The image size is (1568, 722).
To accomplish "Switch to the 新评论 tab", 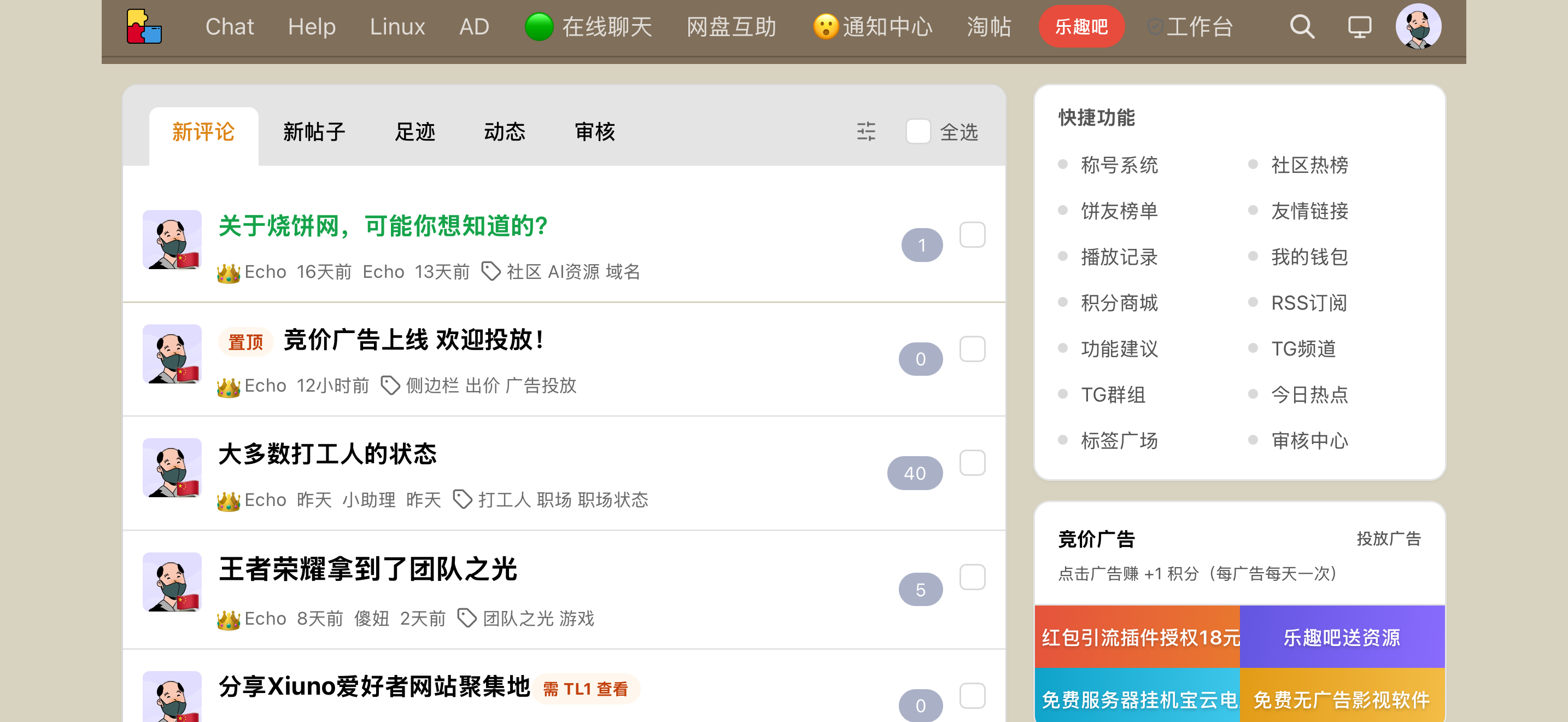I will pos(203,133).
